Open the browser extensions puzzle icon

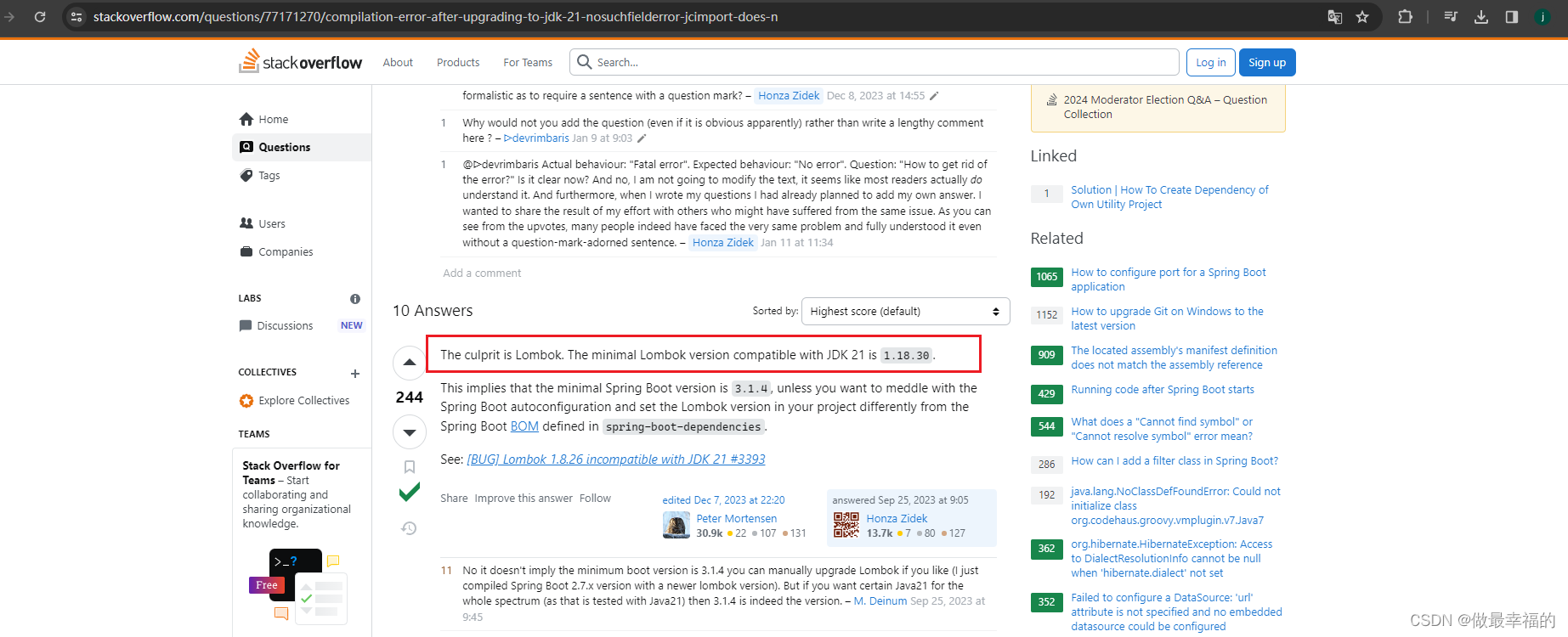pyautogui.click(x=1405, y=16)
